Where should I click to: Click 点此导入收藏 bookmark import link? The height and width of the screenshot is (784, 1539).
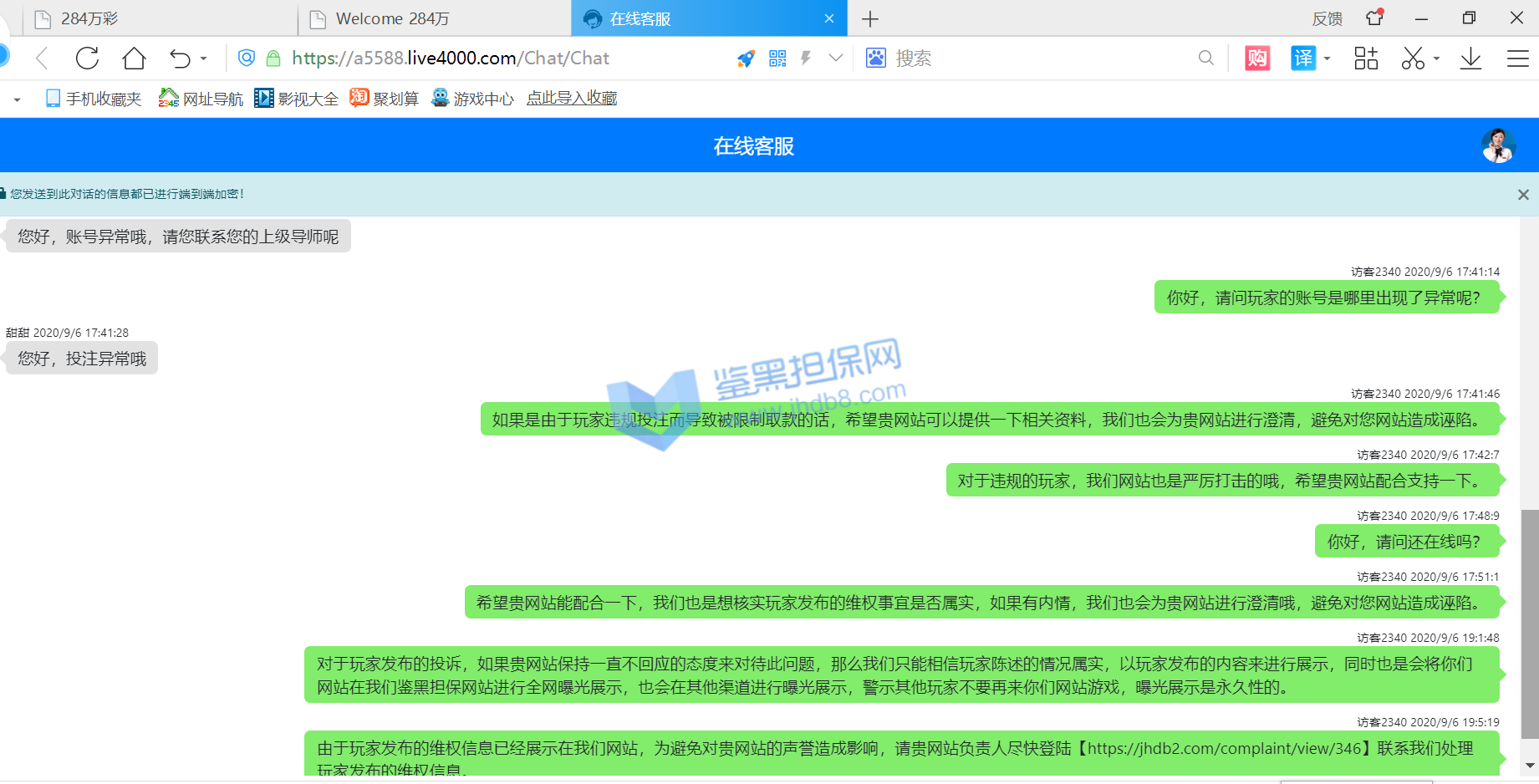[572, 99]
